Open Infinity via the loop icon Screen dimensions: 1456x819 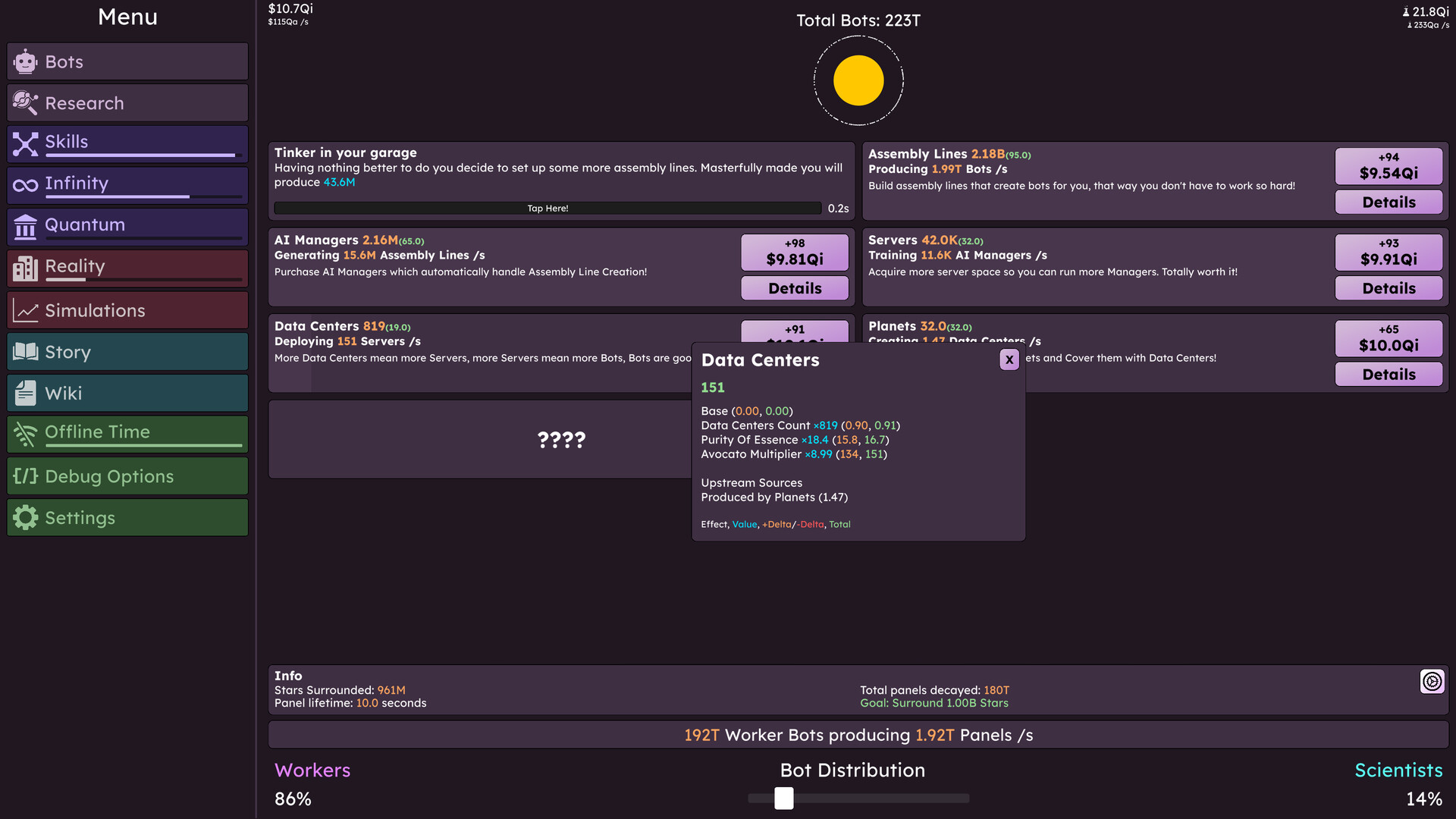(x=25, y=183)
